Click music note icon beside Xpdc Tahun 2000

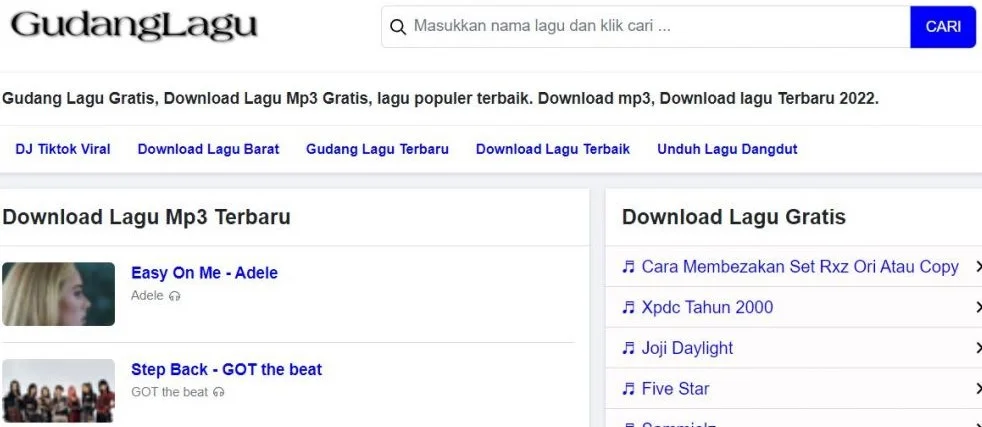tap(628, 308)
